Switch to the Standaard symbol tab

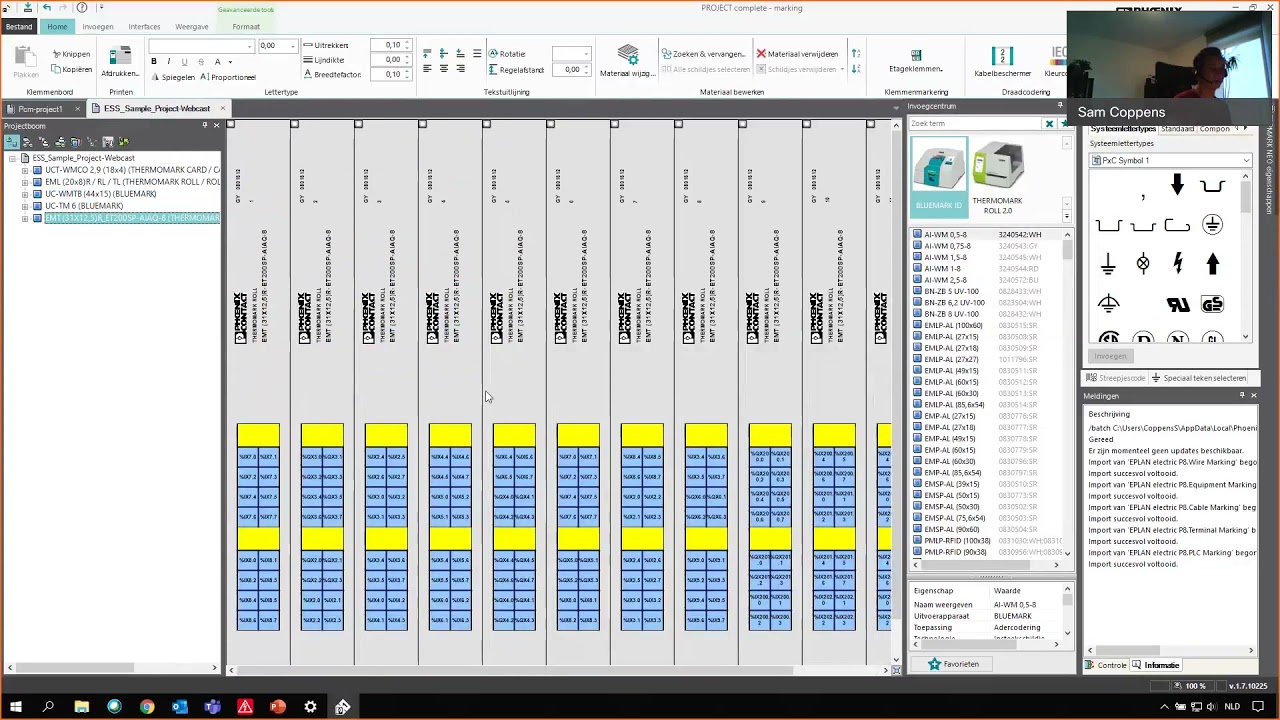tap(1177, 129)
